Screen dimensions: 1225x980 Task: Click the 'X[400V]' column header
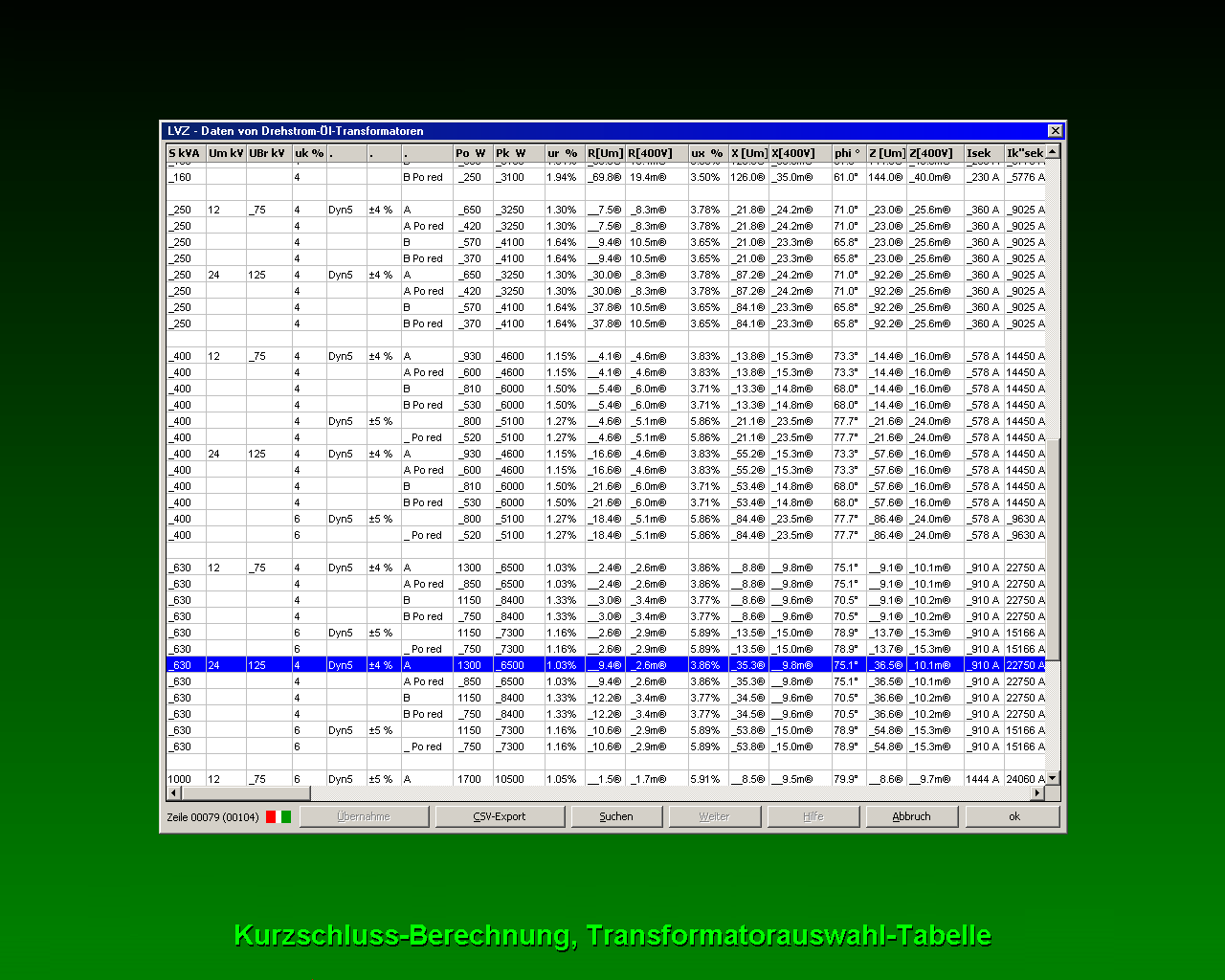[x=800, y=153]
